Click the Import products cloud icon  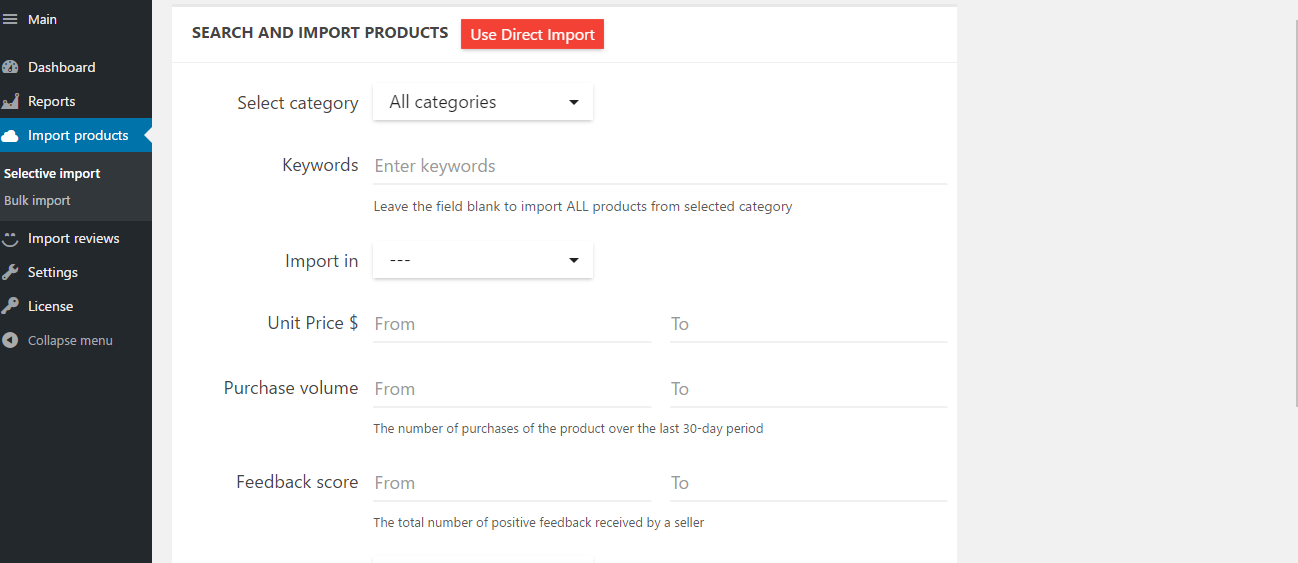pos(11,136)
